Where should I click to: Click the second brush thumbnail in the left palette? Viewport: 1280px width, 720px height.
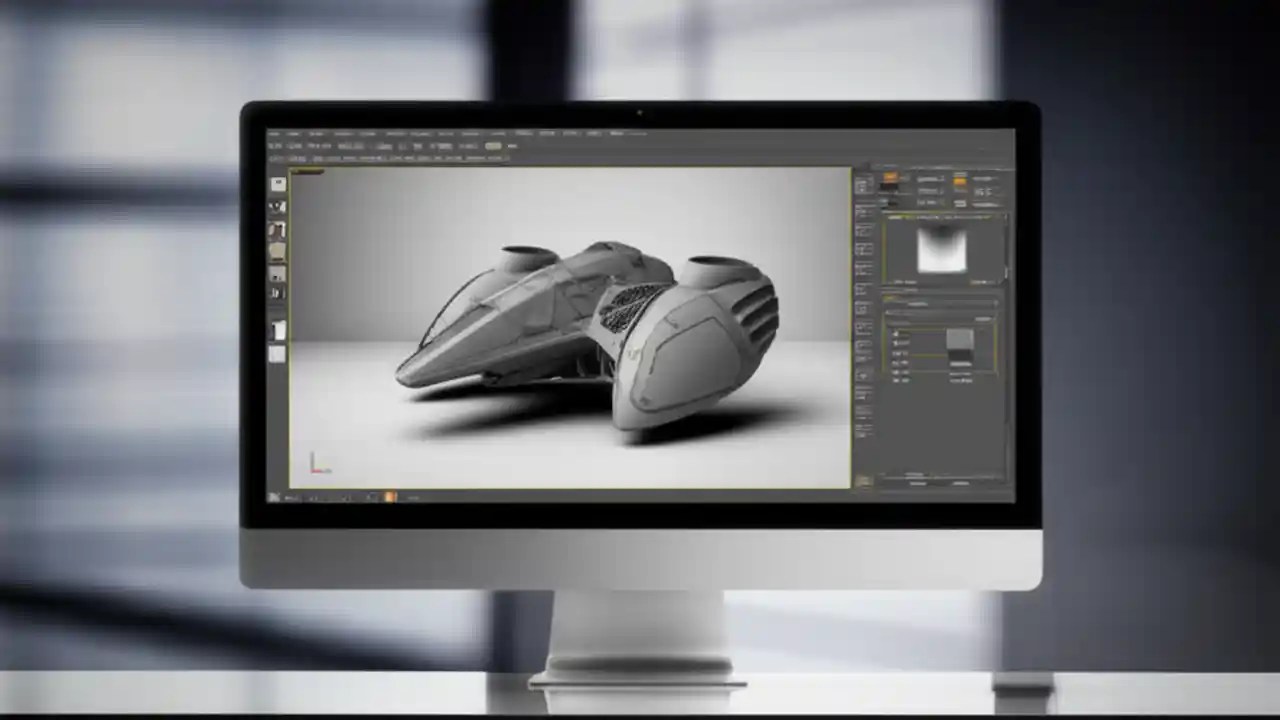click(x=277, y=207)
